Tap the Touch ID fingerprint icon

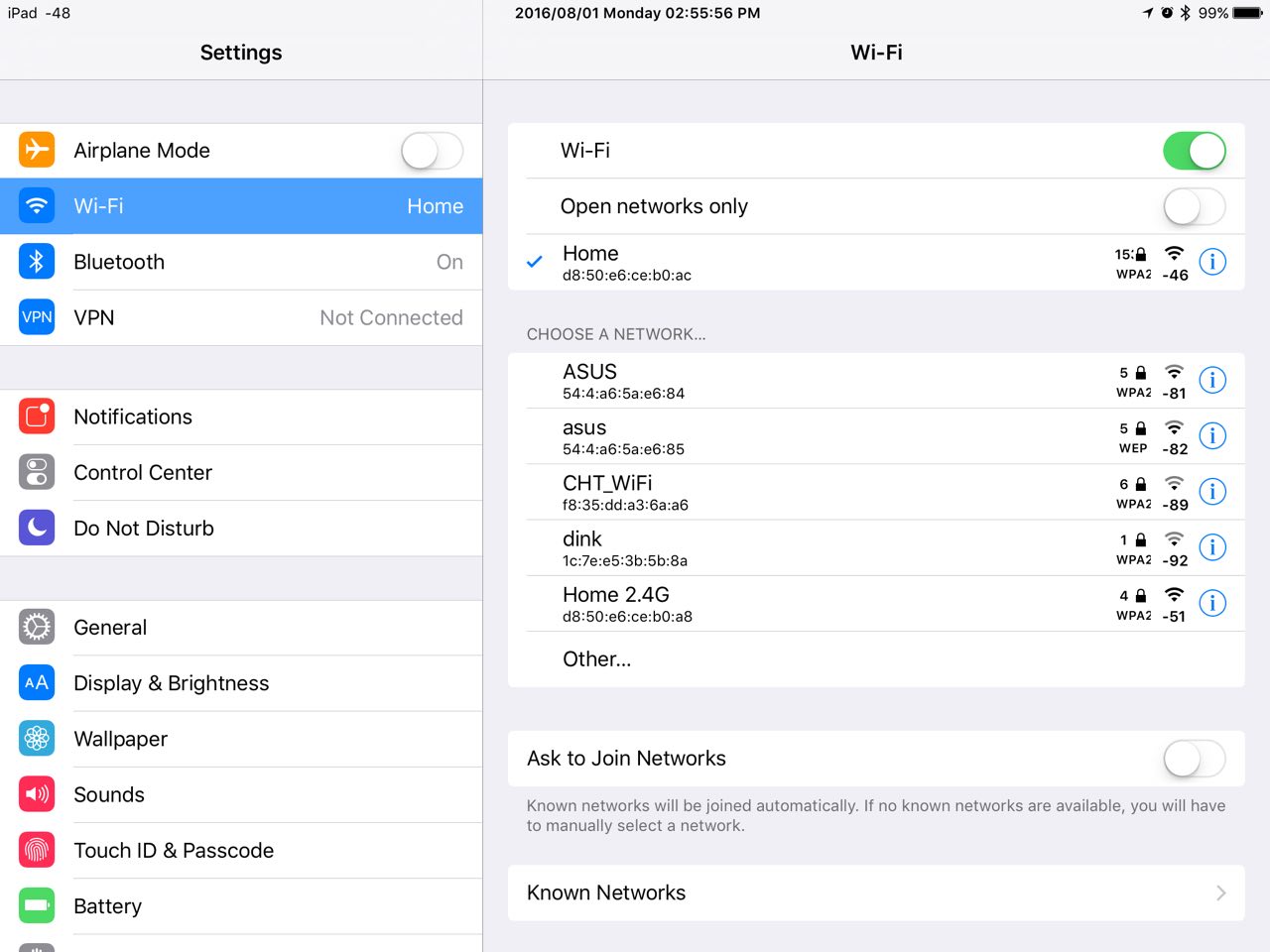click(37, 850)
